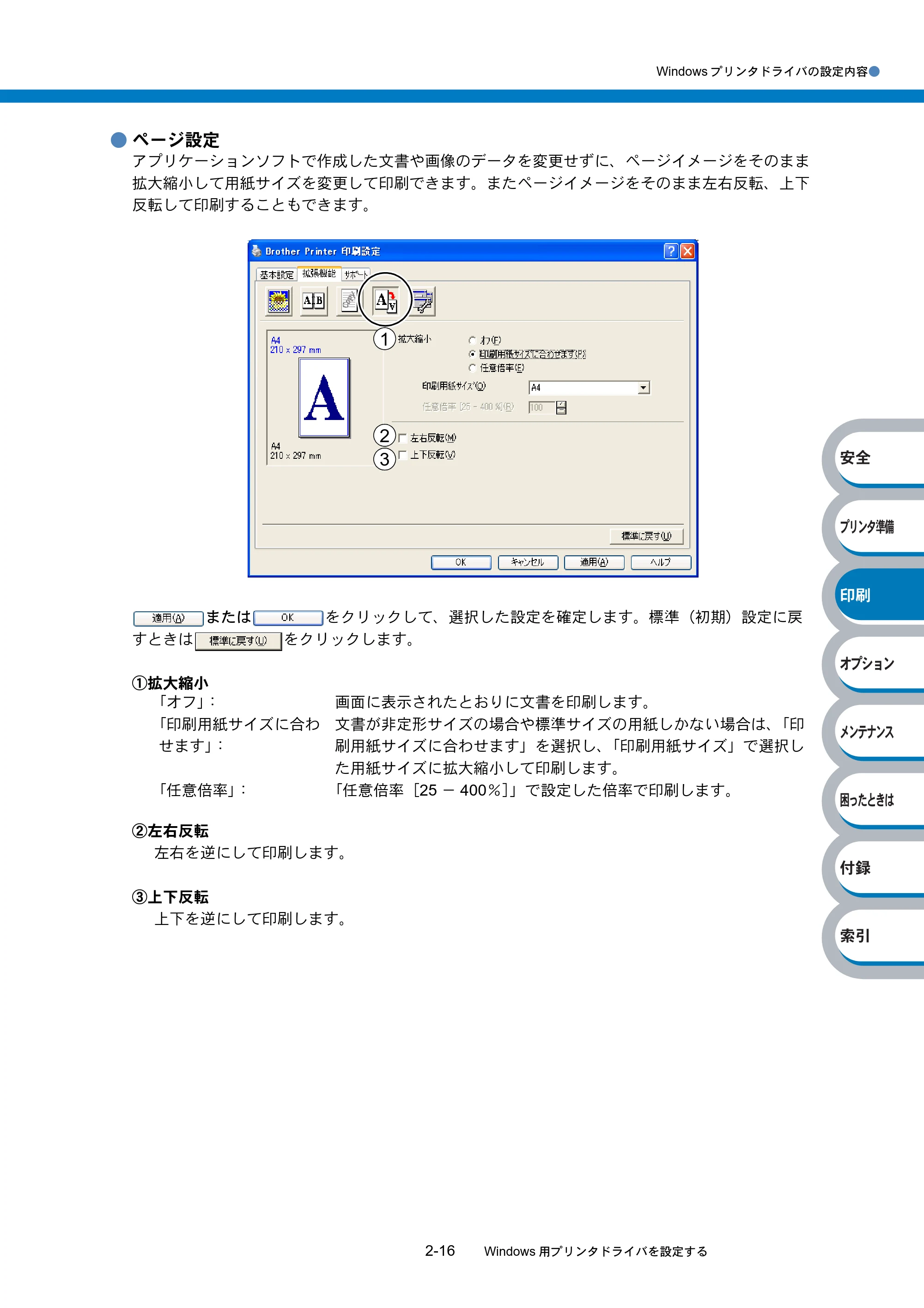Viewport: 924px width, 1308px height.
Task: Click the ③上下反転 description heading
Action: click(x=170, y=897)
